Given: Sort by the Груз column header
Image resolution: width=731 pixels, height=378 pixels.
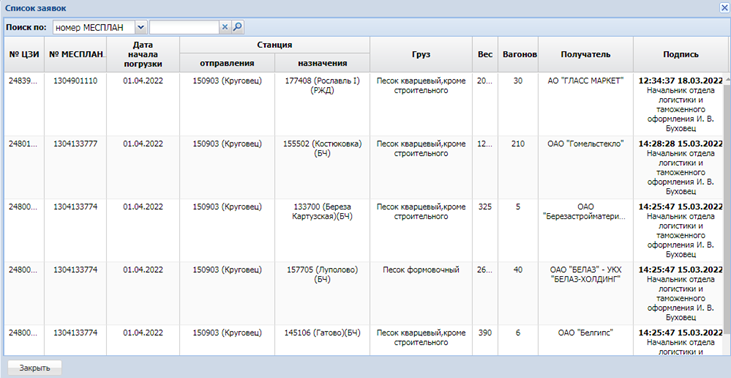Looking at the screenshot, I should coord(421,55).
